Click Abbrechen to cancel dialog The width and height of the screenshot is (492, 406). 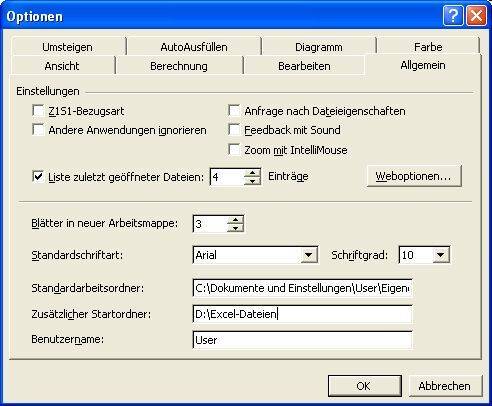445,386
